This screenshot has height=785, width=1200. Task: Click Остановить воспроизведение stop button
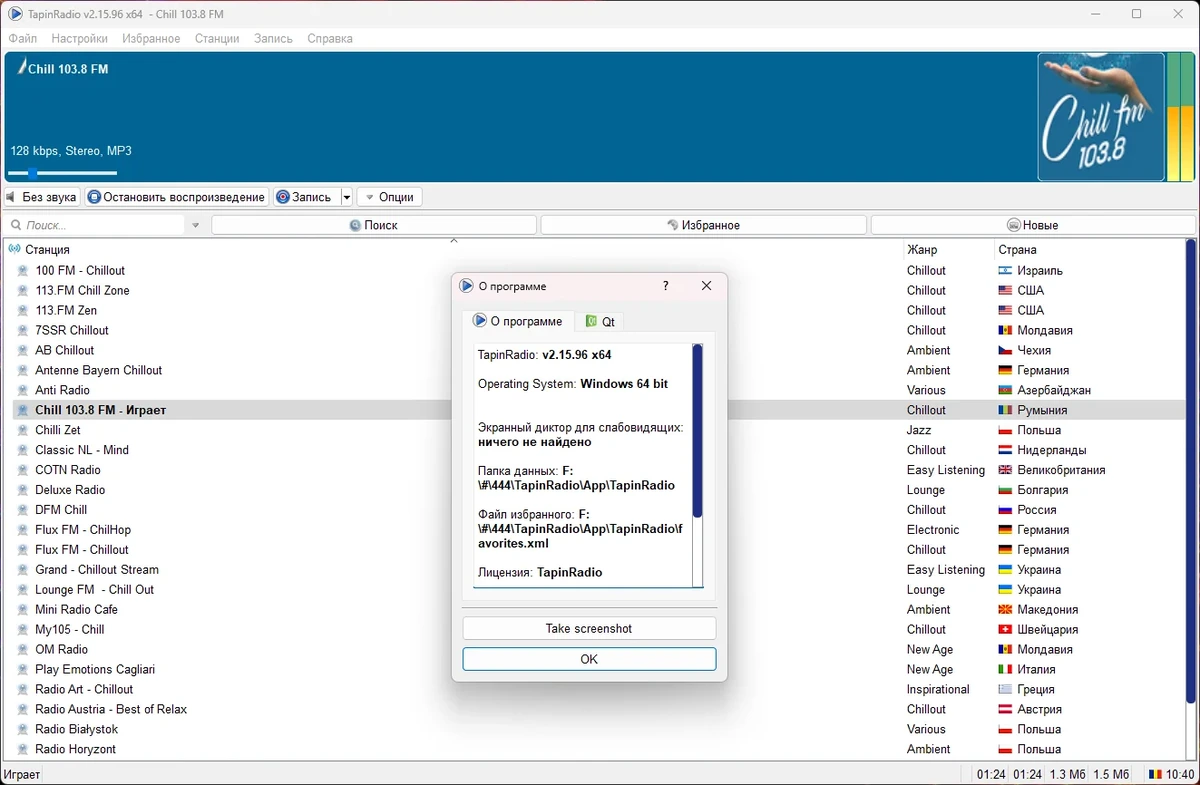coord(177,197)
